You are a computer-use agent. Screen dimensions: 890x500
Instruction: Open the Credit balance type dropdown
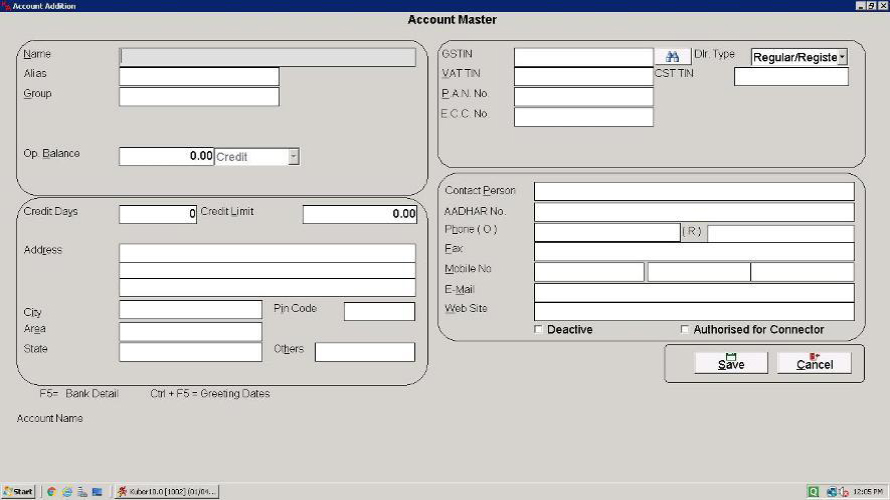pyautogui.click(x=293, y=157)
